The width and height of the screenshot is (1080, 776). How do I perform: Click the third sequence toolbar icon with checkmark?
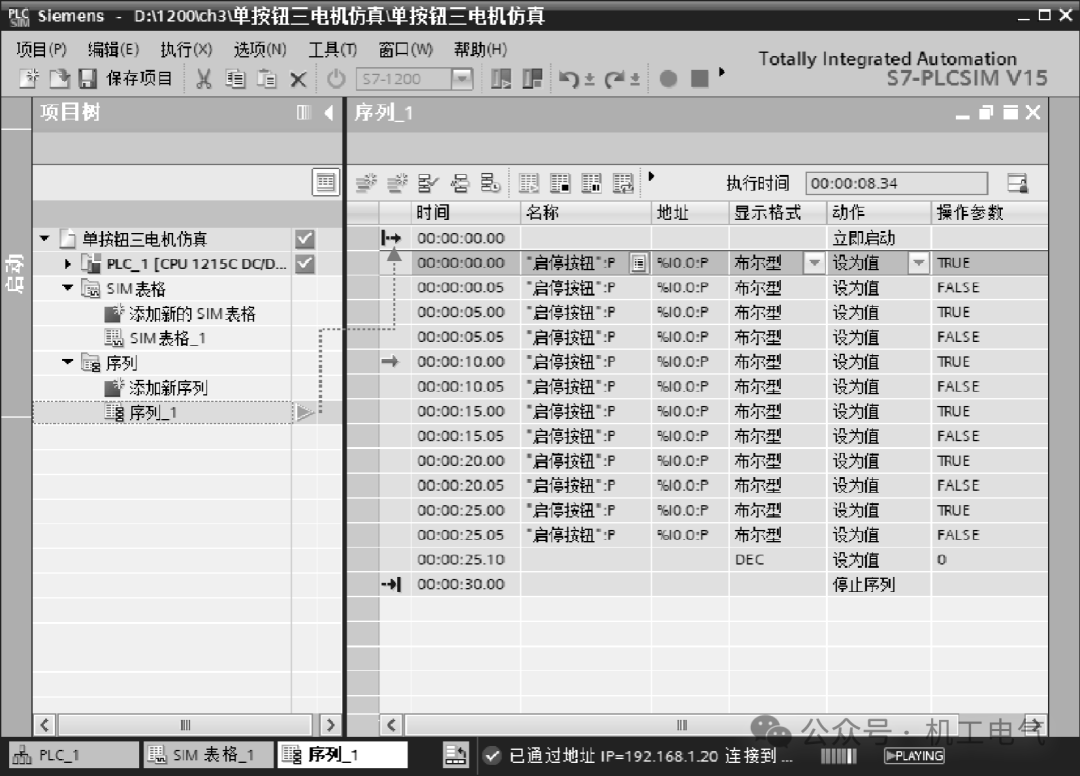point(428,183)
